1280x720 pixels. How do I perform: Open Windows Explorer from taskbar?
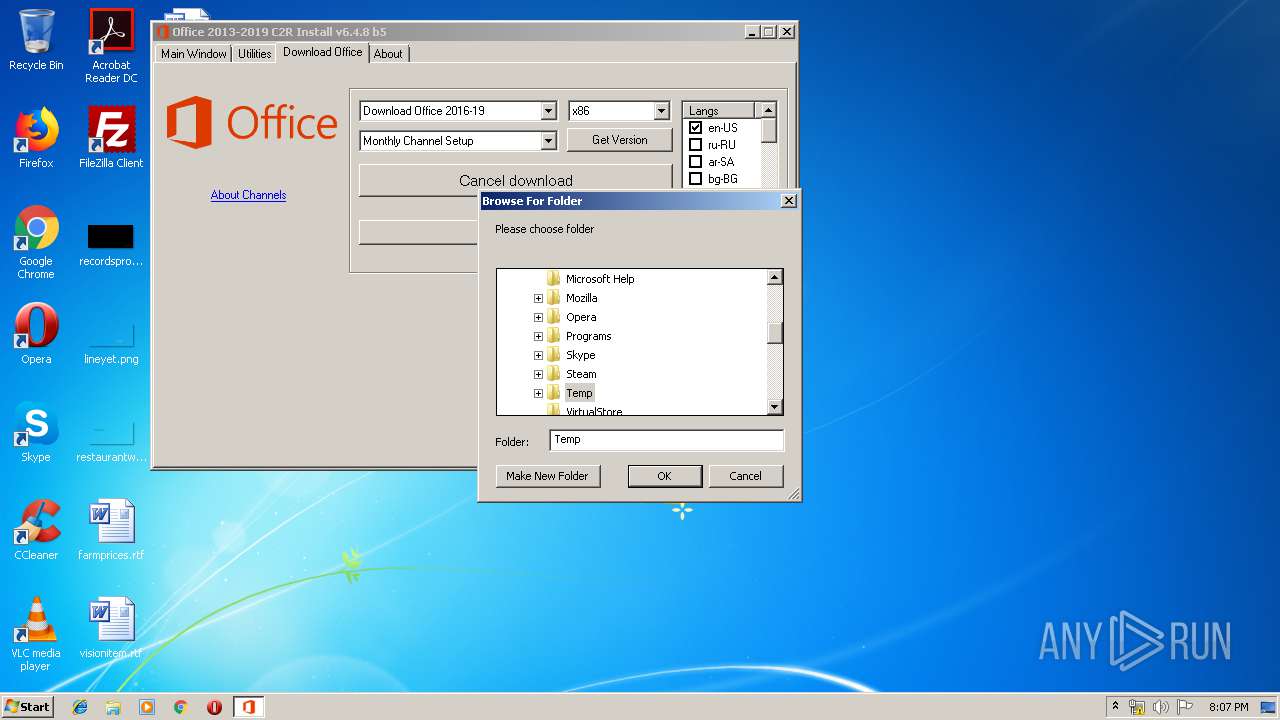click(113, 707)
